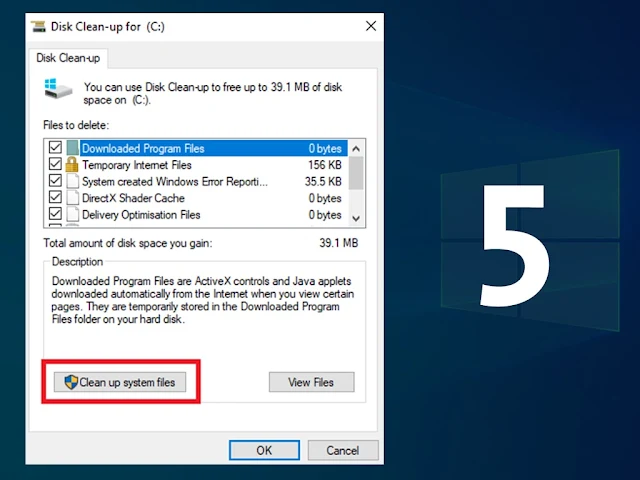Close the Disk Clean-up dialog
640x480 pixels.
coord(371,26)
